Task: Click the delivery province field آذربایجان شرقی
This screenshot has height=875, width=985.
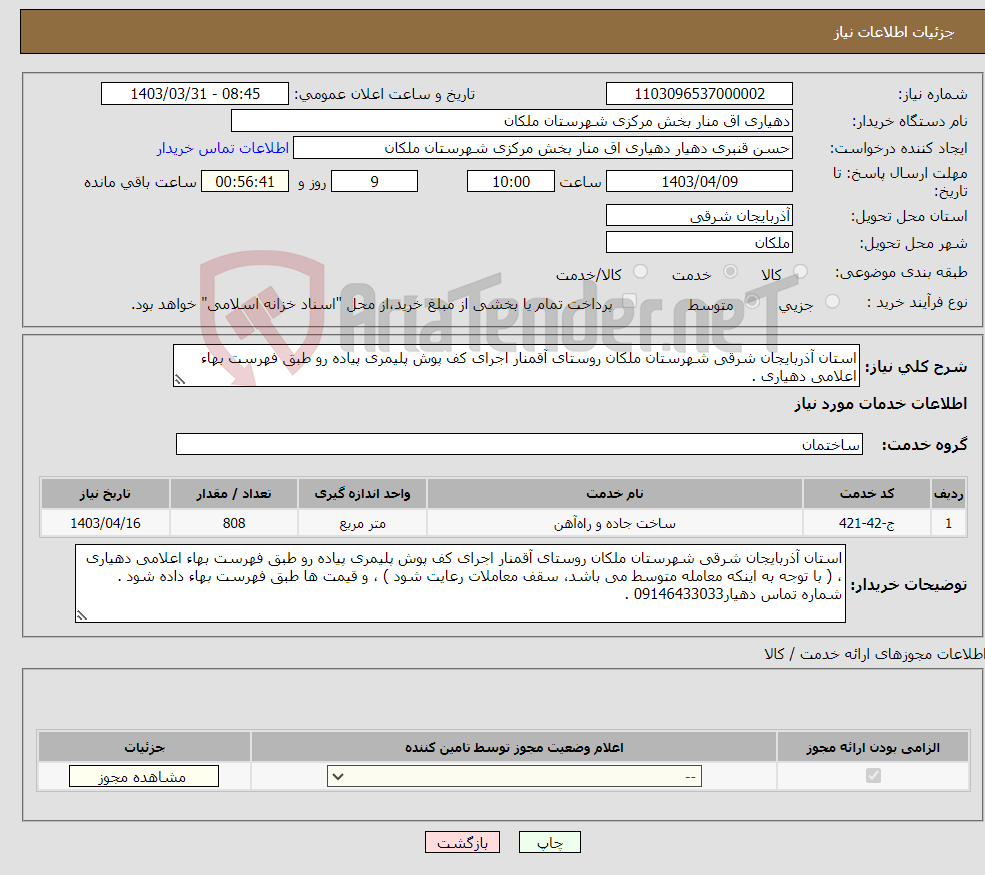Action: (699, 215)
